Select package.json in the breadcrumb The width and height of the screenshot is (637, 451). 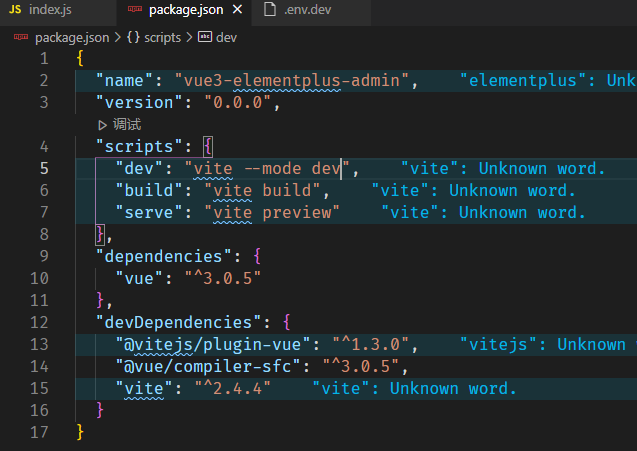[x=72, y=38]
